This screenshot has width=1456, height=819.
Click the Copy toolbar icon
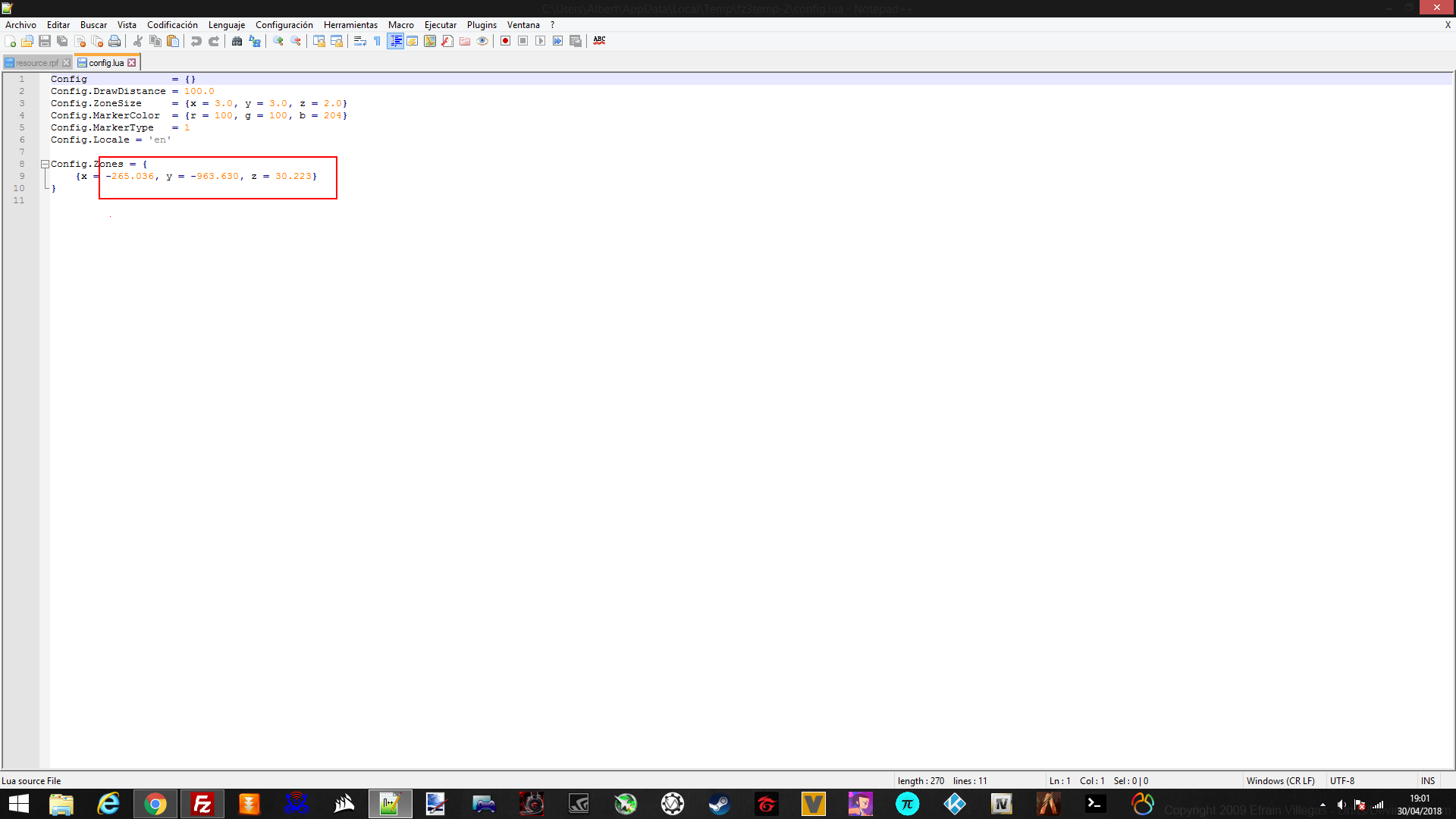pyautogui.click(x=155, y=41)
